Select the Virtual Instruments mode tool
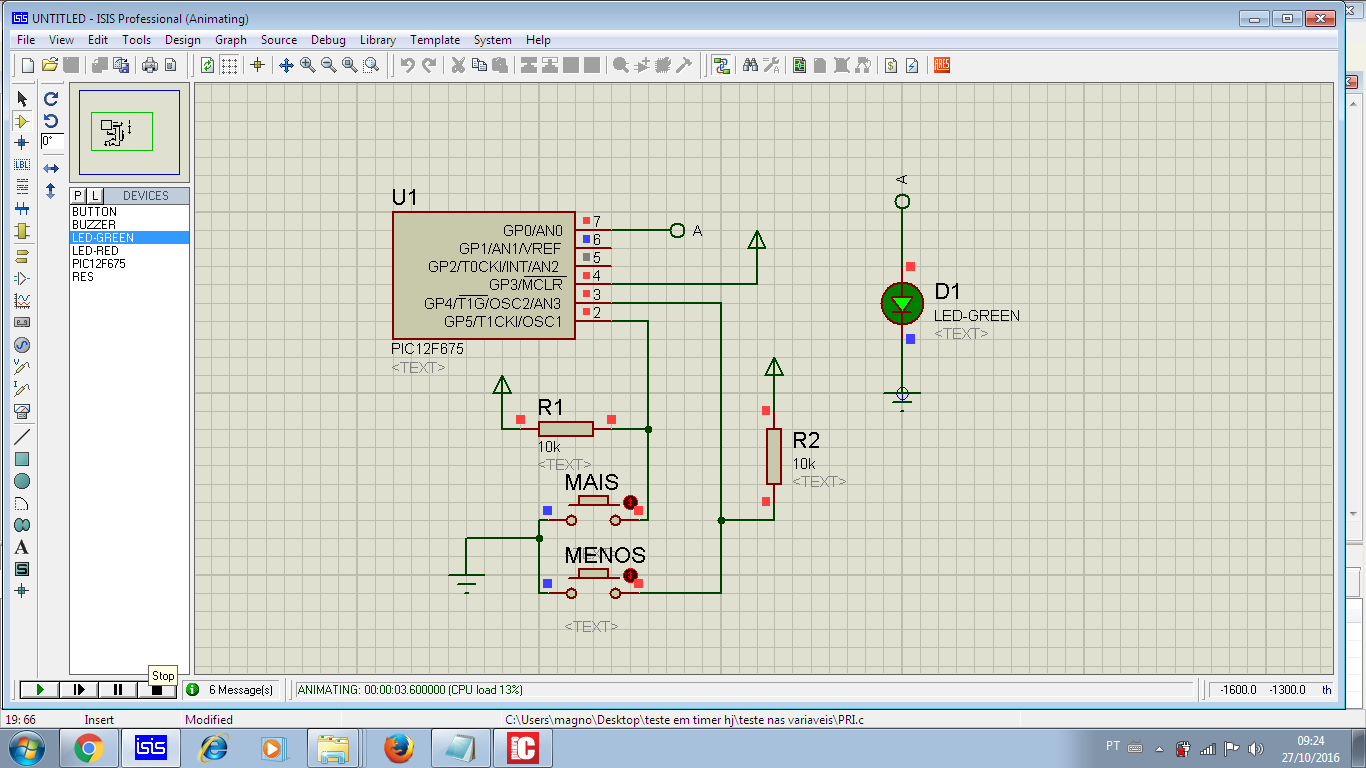This screenshot has width=1366, height=768. point(22,410)
